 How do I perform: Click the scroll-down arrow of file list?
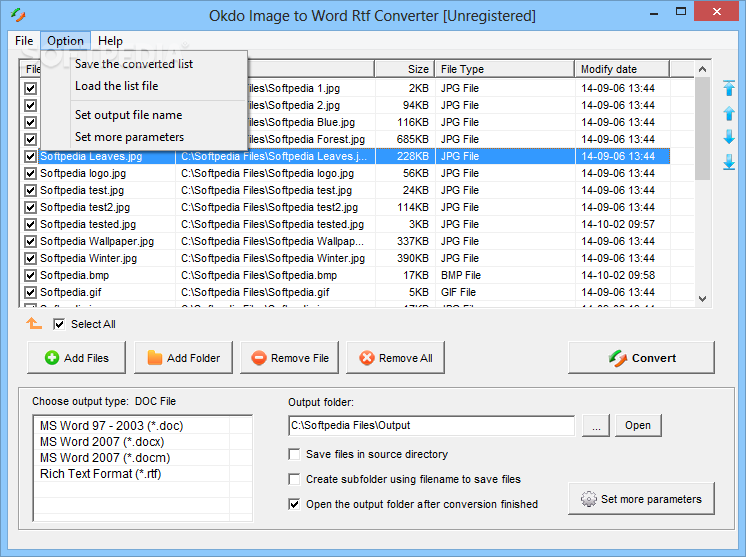coord(702,299)
